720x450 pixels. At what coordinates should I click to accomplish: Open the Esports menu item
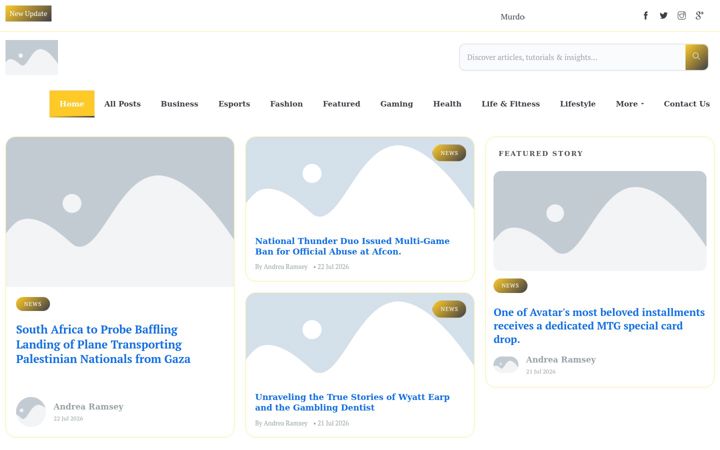234,104
